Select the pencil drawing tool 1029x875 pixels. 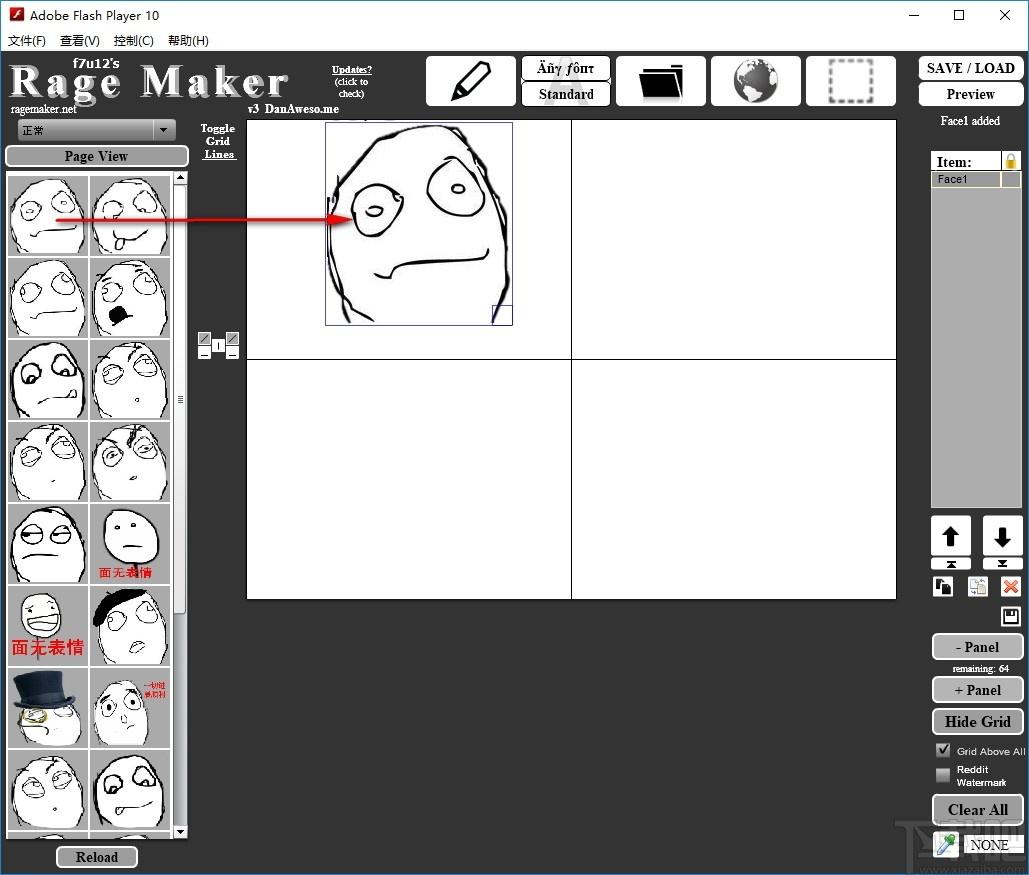pyautogui.click(x=471, y=81)
